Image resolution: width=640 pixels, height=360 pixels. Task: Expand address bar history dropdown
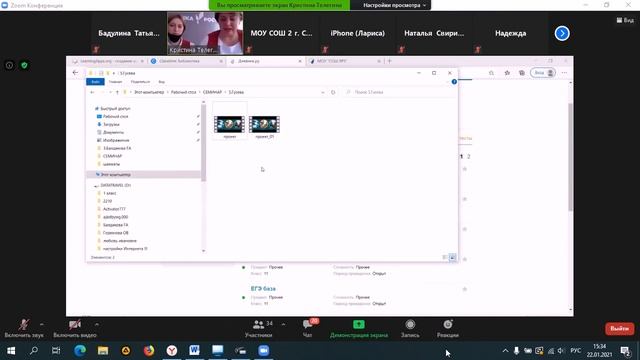[x=322, y=92]
